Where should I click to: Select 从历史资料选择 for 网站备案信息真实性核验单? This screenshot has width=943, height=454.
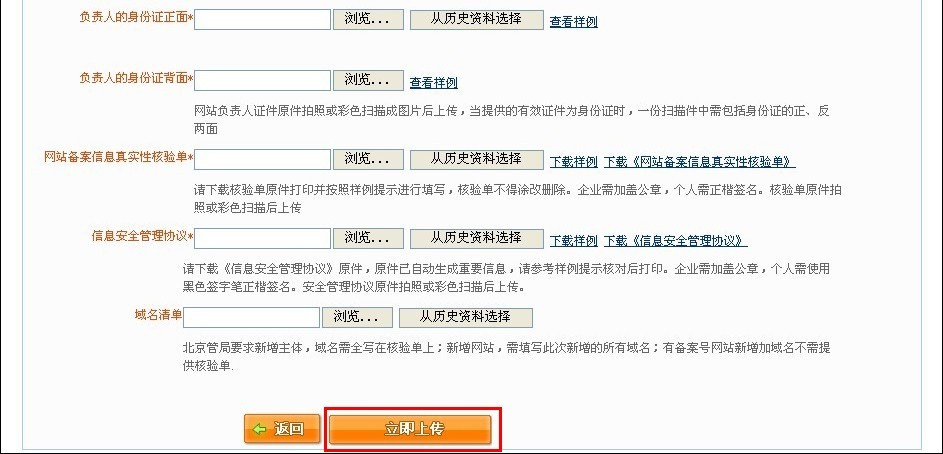pyautogui.click(x=476, y=159)
